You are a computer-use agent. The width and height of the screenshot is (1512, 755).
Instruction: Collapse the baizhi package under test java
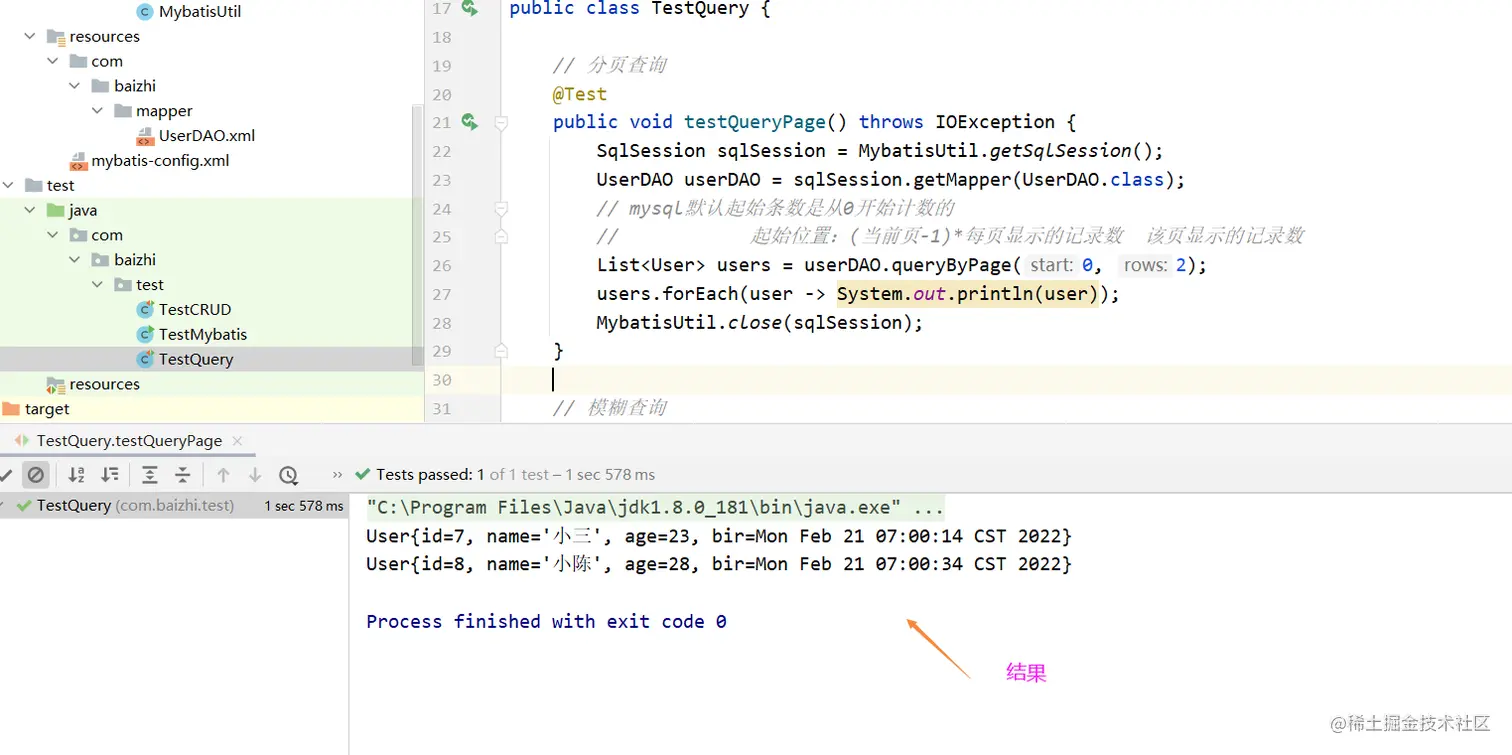click(x=75, y=260)
